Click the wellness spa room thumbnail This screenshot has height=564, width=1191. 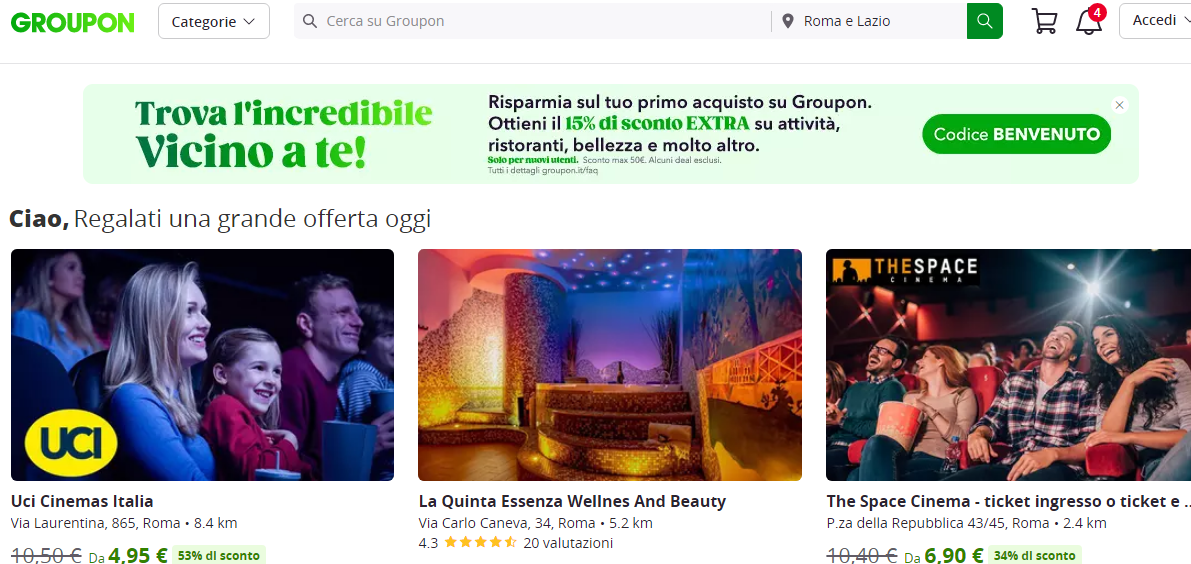[x=610, y=364]
